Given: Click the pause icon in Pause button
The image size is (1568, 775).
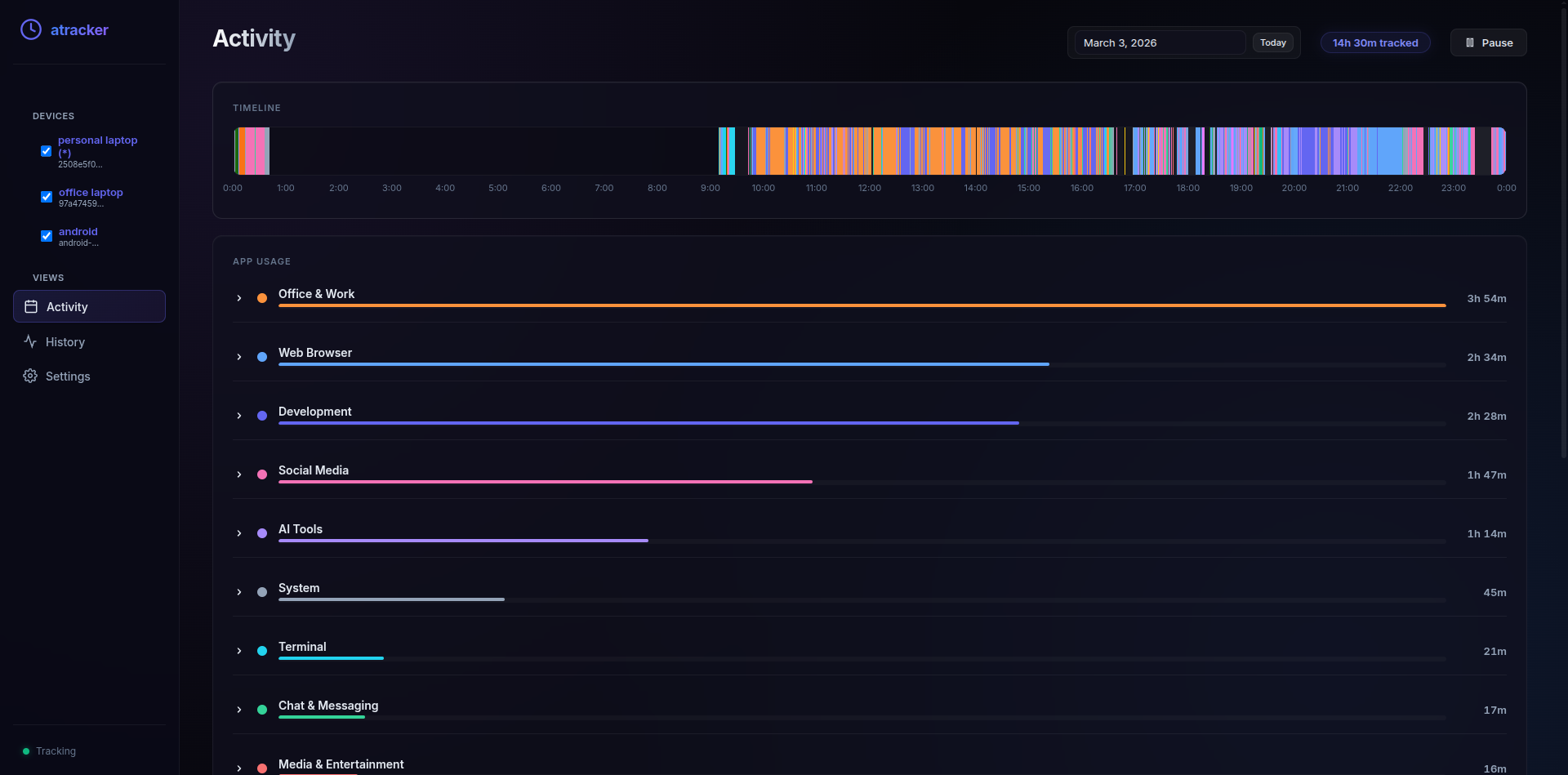Looking at the screenshot, I should pyautogui.click(x=1470, y=43).
